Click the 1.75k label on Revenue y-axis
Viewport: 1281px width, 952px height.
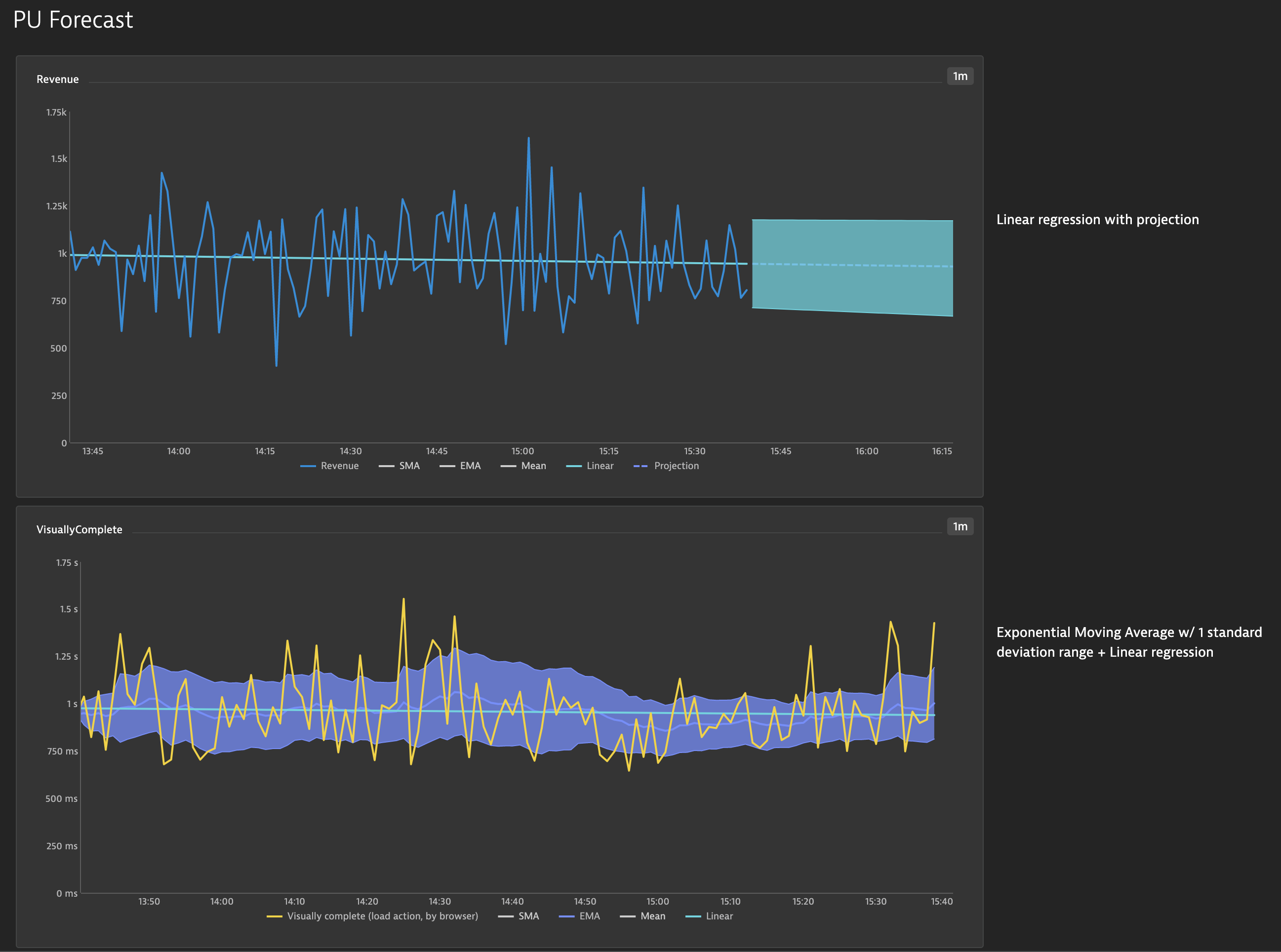pos(56,113)
